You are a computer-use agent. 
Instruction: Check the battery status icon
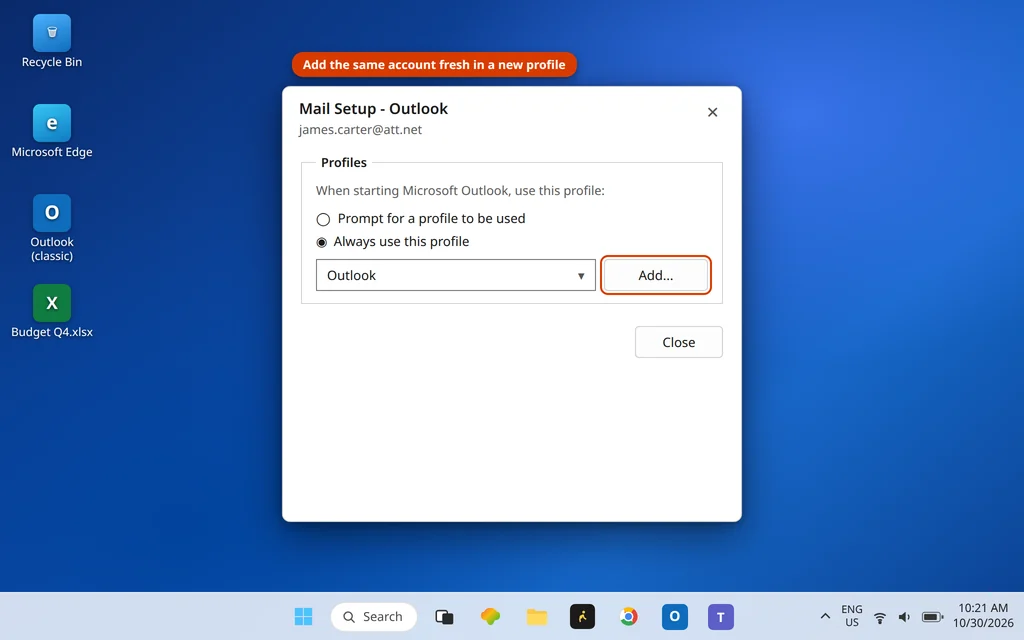(x=932, y=617)
